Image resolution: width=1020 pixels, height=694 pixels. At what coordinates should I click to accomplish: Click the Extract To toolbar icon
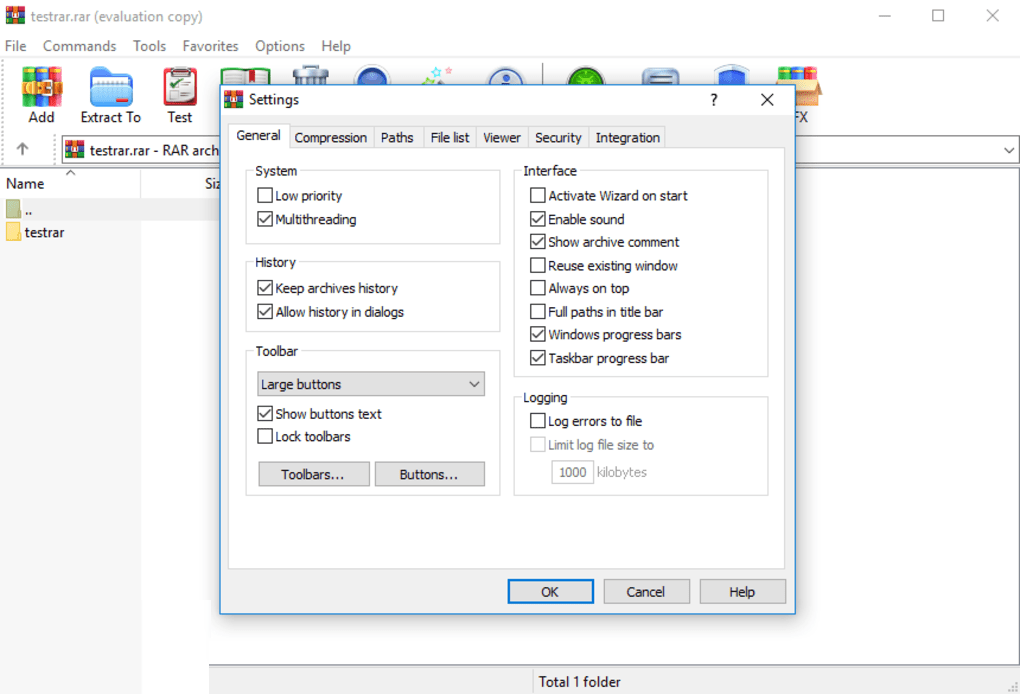[111, 87]
